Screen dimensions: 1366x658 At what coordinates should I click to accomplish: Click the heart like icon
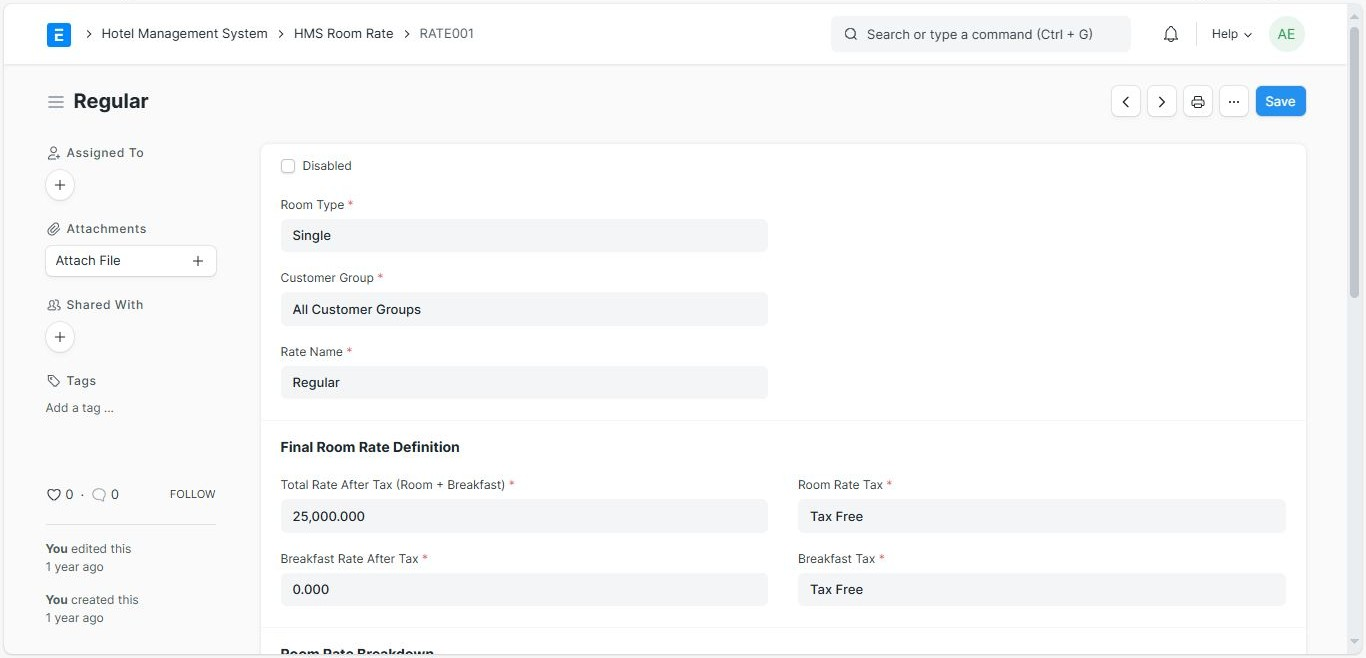point(54,494)
